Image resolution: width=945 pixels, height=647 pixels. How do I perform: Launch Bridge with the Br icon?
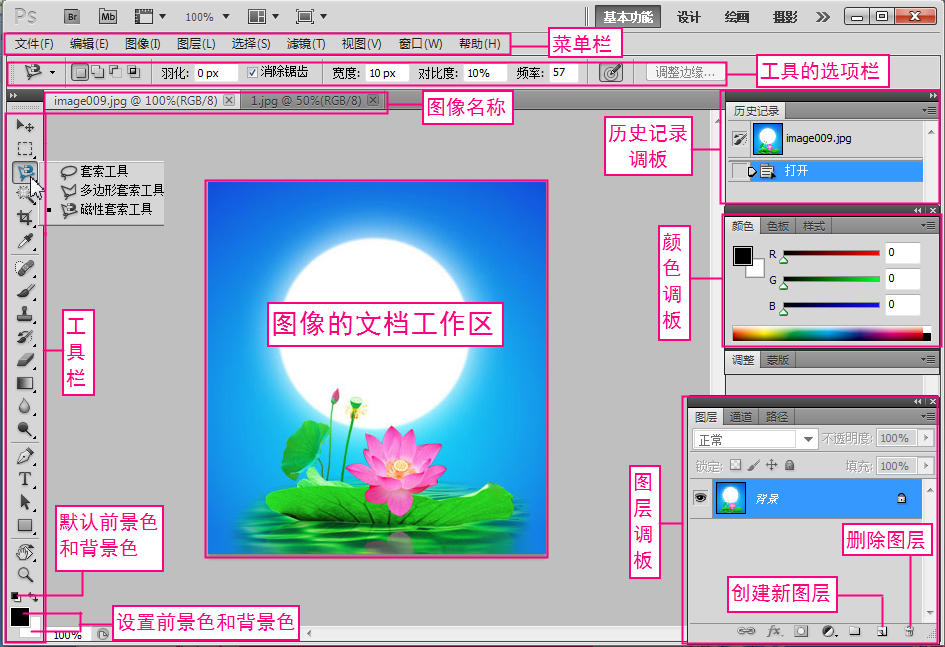[73, 16]
